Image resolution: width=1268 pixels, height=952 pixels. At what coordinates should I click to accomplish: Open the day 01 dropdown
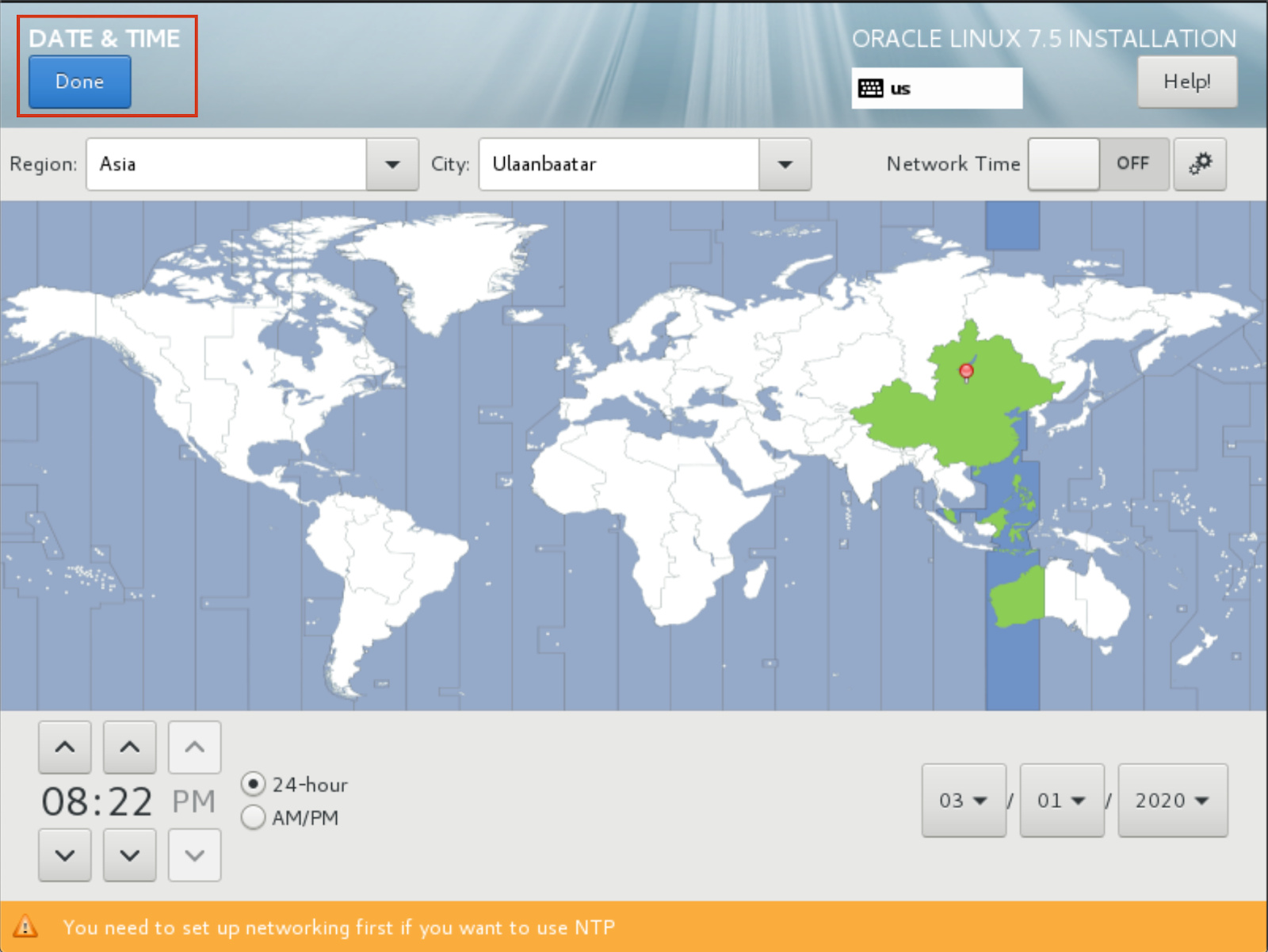coord(1062,801)
